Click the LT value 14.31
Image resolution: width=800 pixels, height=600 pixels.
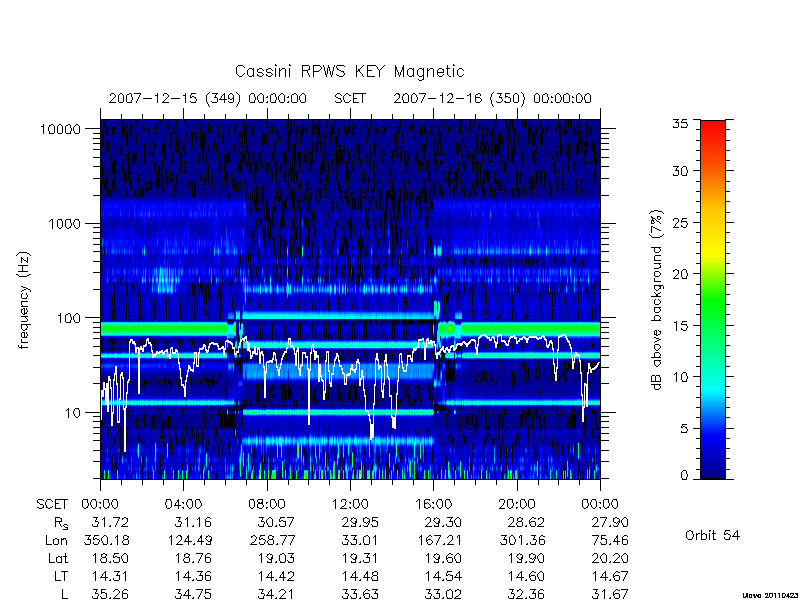110,576
